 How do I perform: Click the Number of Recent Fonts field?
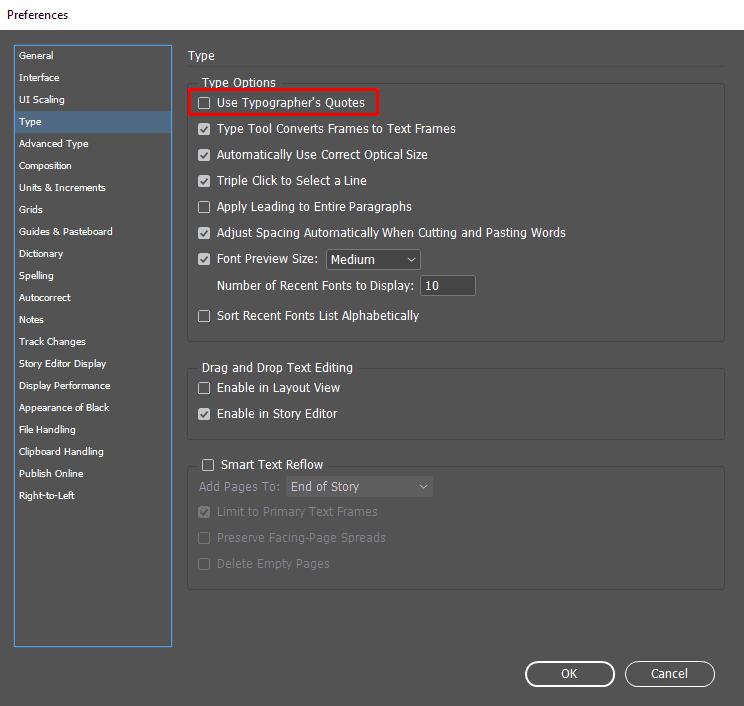pos(447,286)
